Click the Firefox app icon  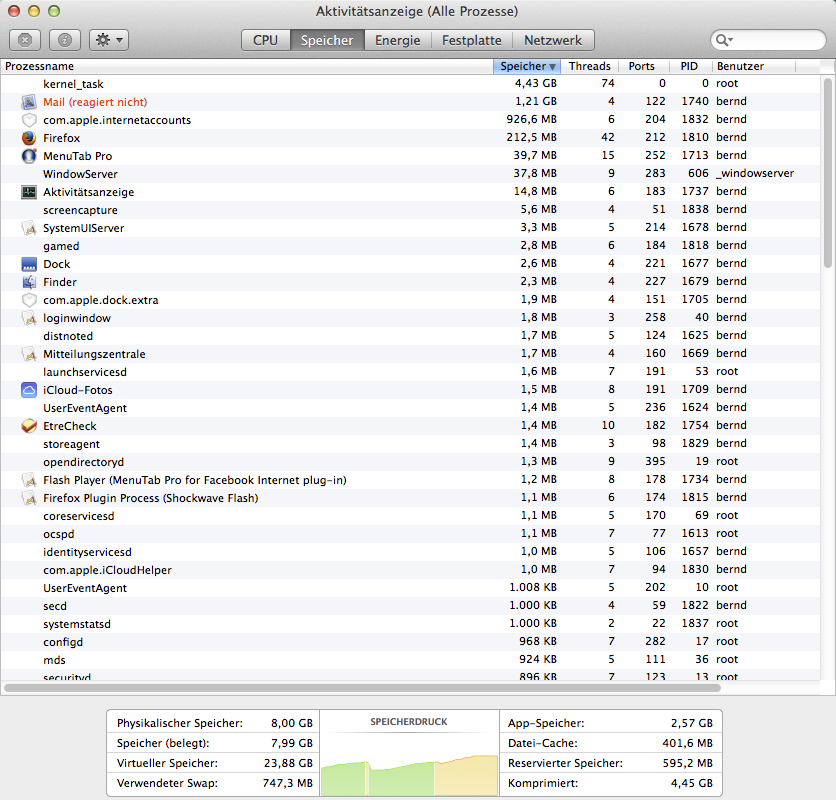(x=29, y=138)
